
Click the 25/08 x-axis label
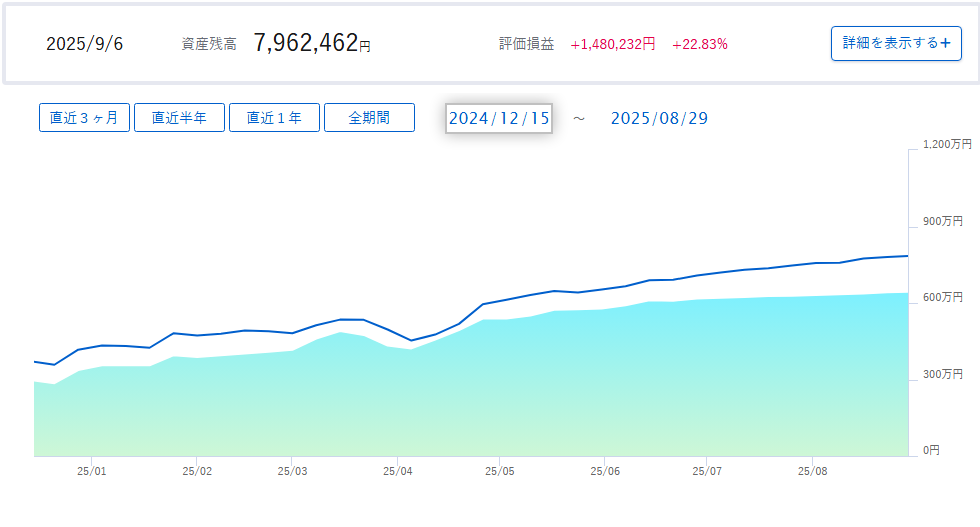(x=812, y=471)
